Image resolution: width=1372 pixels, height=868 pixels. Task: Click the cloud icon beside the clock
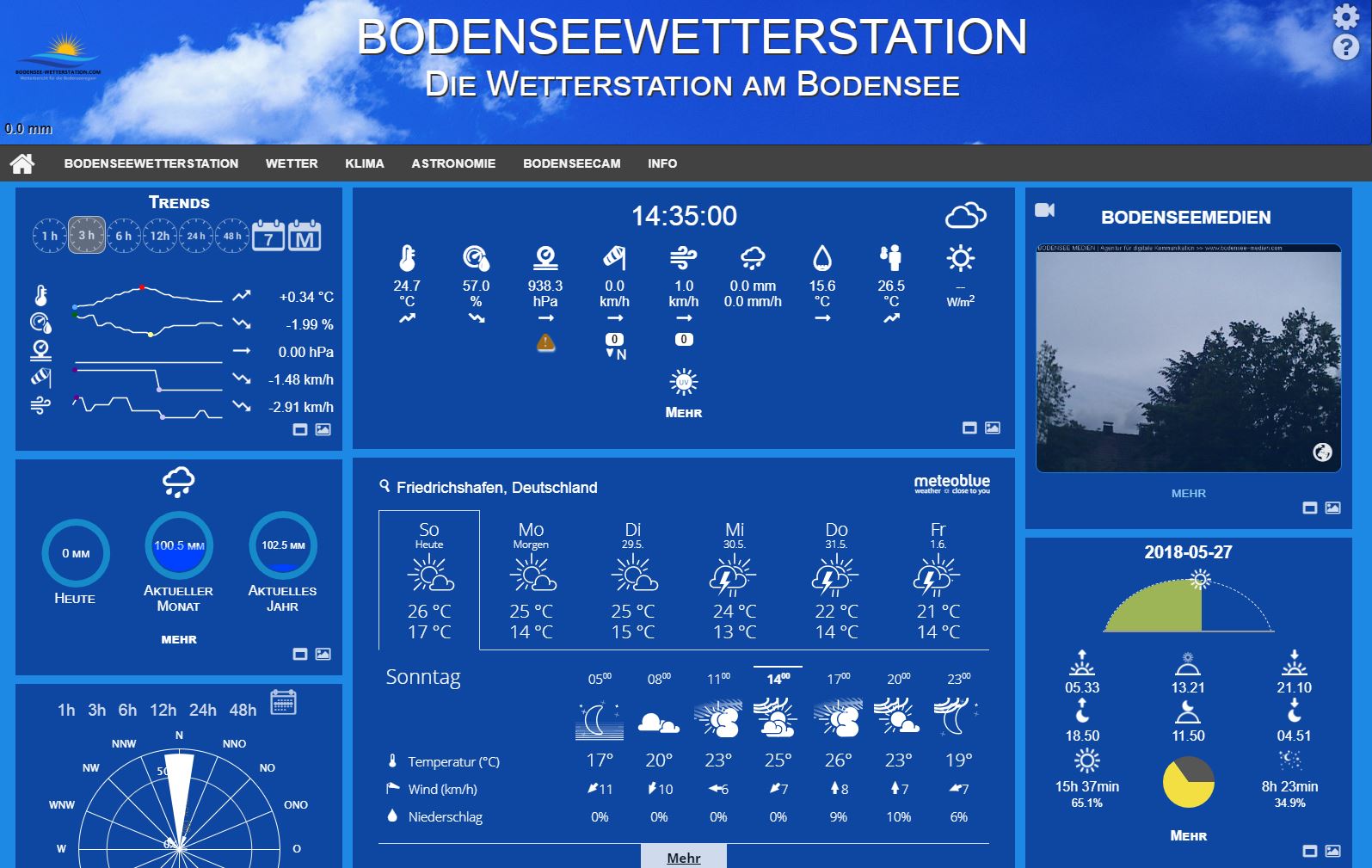click(966, 215)
